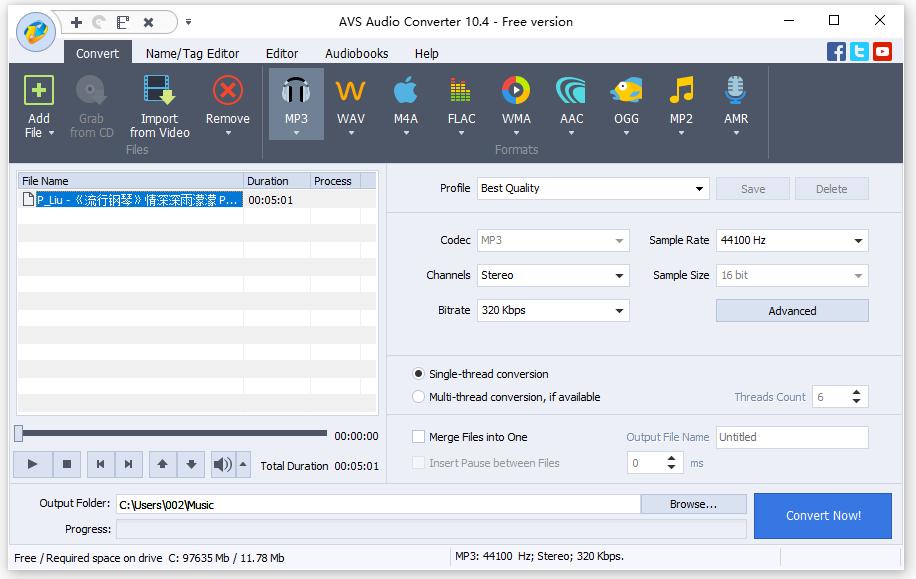The height and width of the screenshot is (579, 916).
Task: Expand the Profile Best Quality dropdown
Action: click(699, 189)
